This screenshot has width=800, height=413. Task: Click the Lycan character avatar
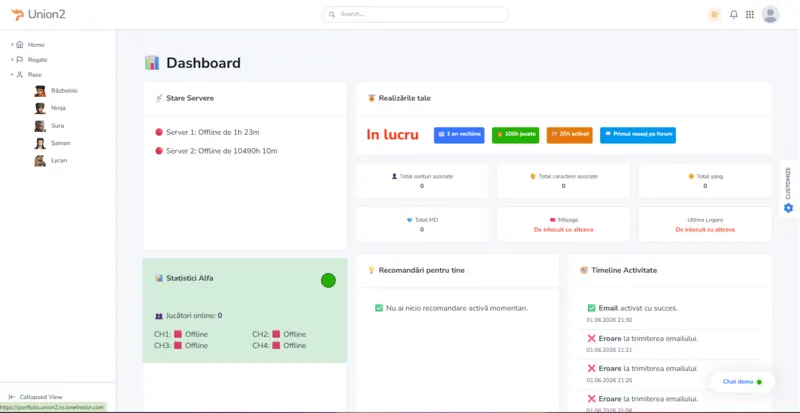40,161
